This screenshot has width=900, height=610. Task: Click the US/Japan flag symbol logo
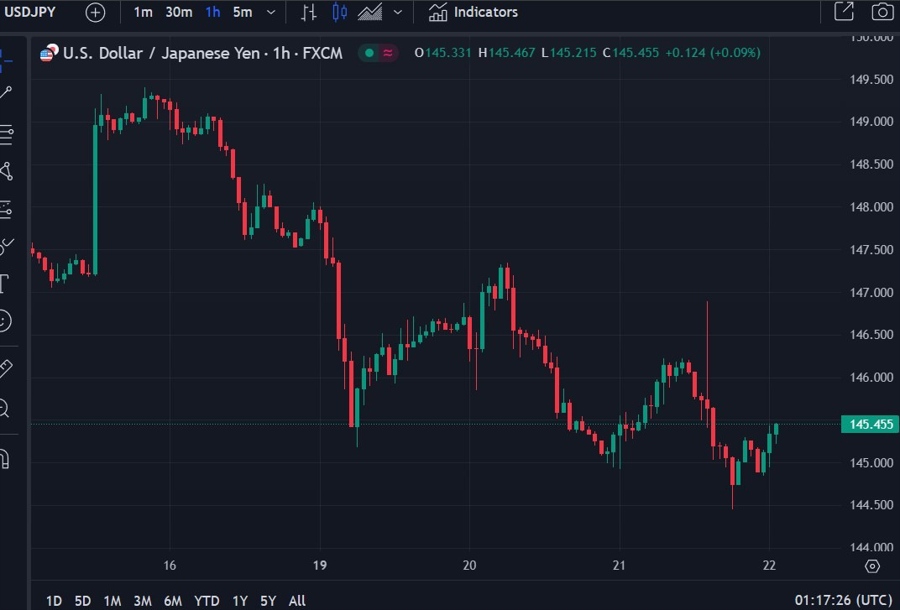(49, 53)
